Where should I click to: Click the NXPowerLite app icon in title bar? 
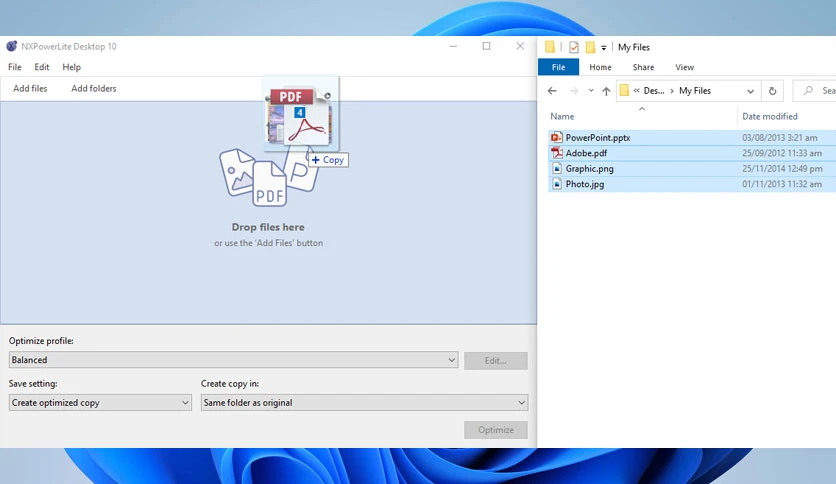[x=12, y=46]
